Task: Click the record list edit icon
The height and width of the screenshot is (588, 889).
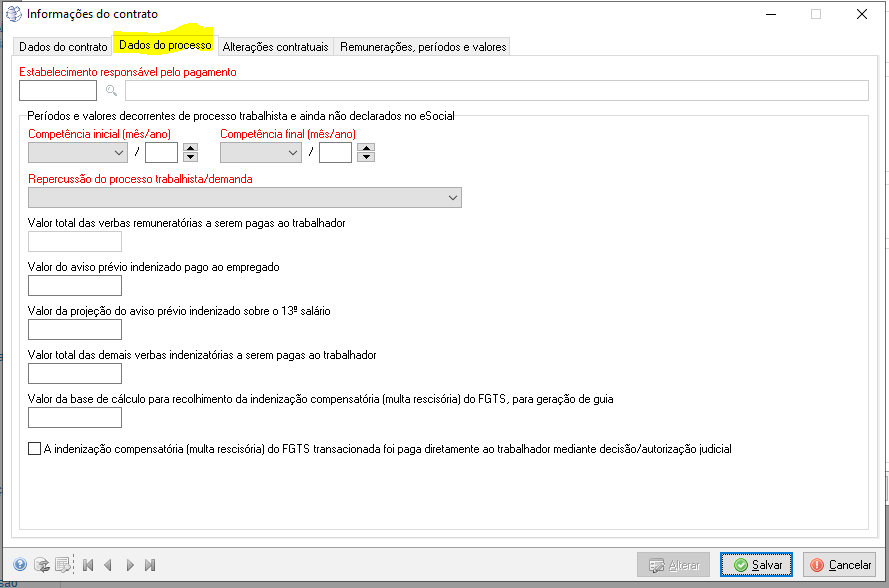Action: pyautogui.click(x=63, y=565)
